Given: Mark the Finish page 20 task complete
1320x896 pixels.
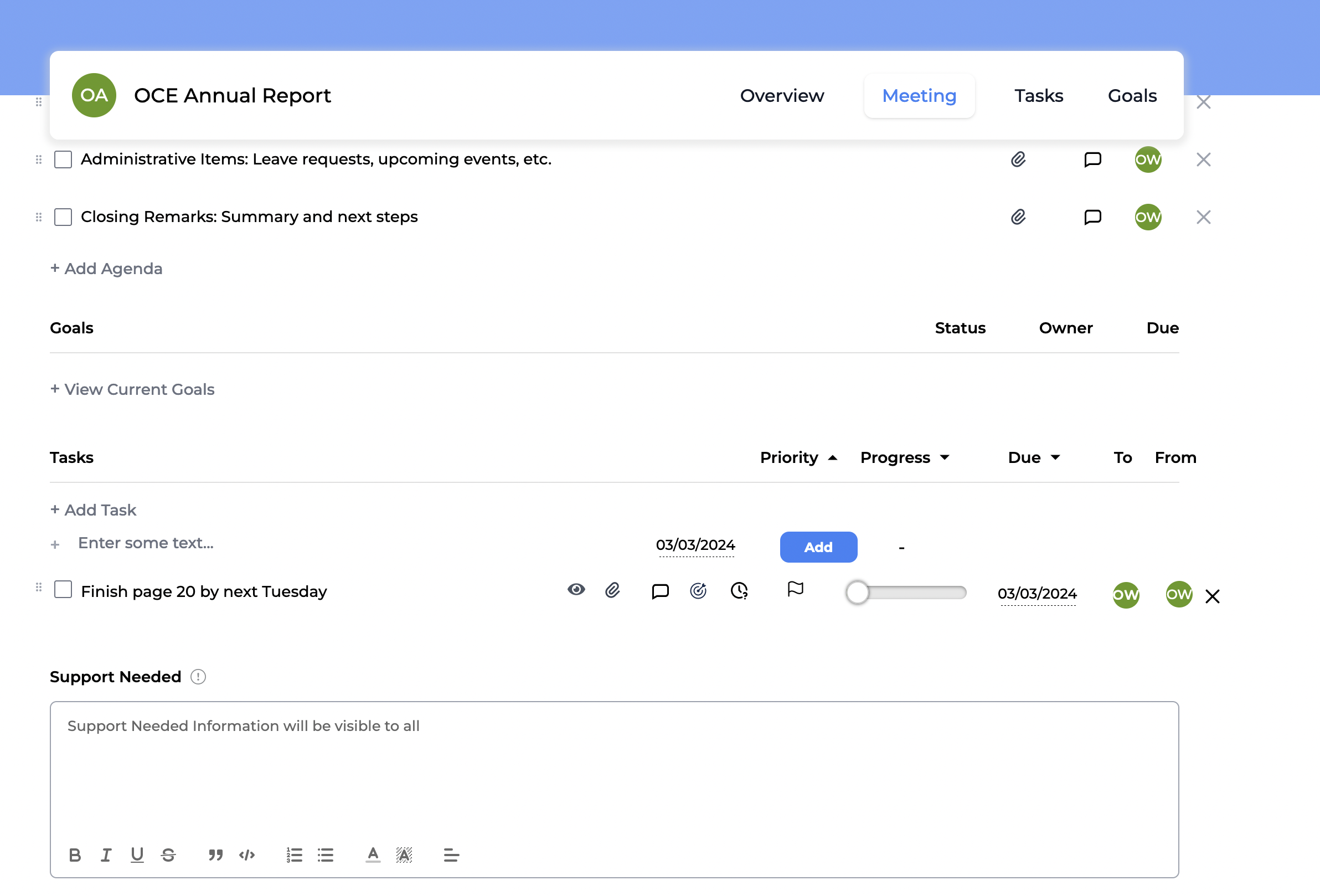Looking at the screenshot, I should point(63,589).
